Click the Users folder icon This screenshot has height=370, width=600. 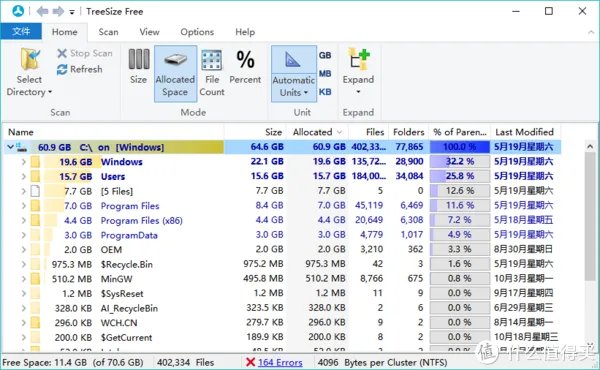pyautogui.click(x=35, y=176)
